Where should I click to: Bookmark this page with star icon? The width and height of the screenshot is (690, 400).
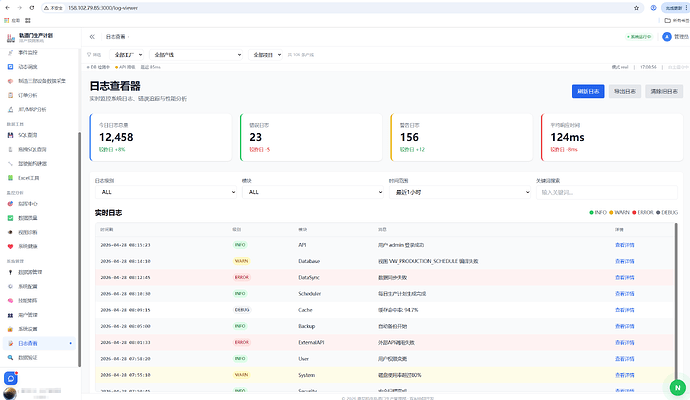(x=636, y=8)
